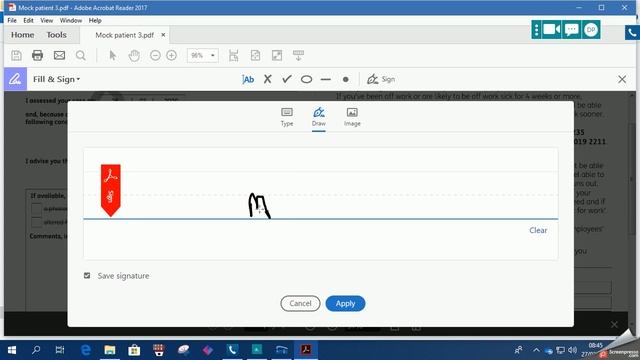This screenshot has height=360, width=640.
Task: Switch to the Type signature tab
Action: (x=287, y=117)
